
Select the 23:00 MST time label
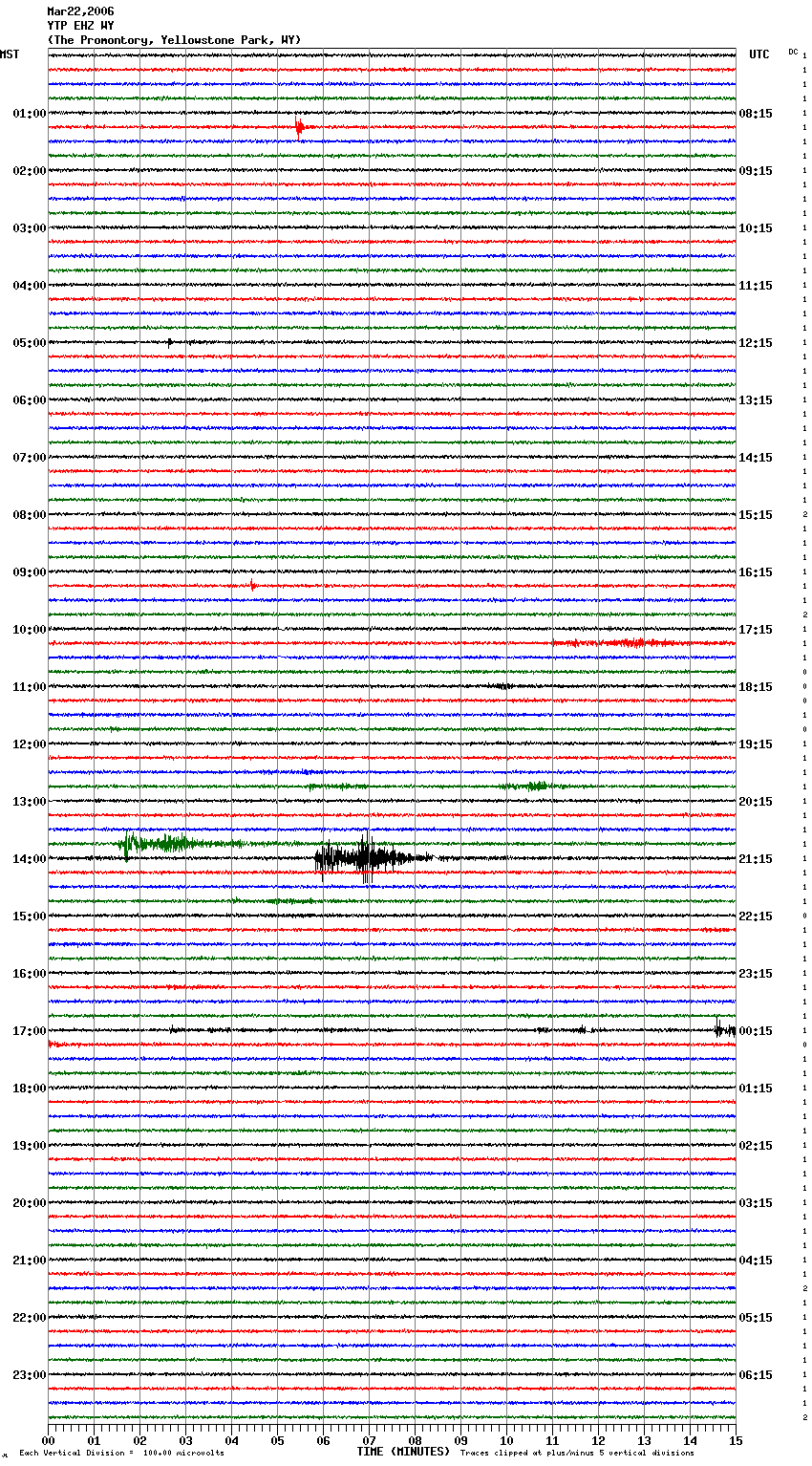(30, 1375)
